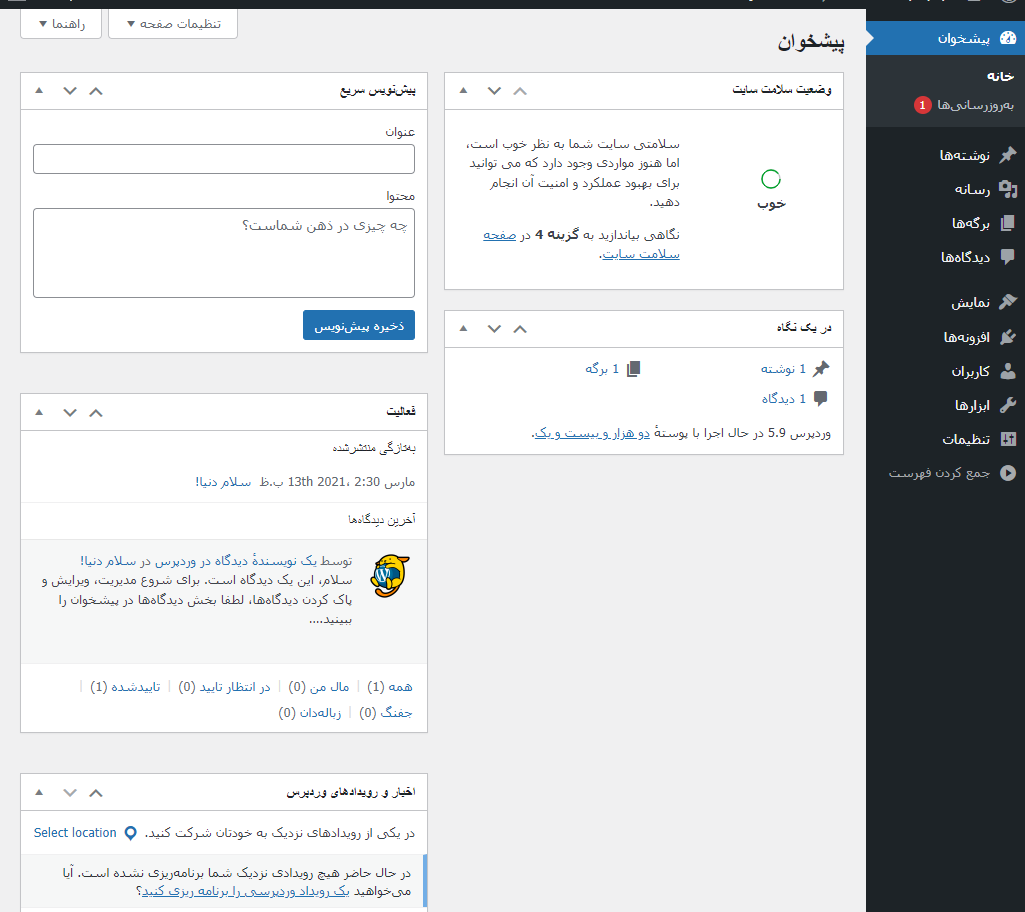Click the location pin icon beside Select location

point(131,833)
